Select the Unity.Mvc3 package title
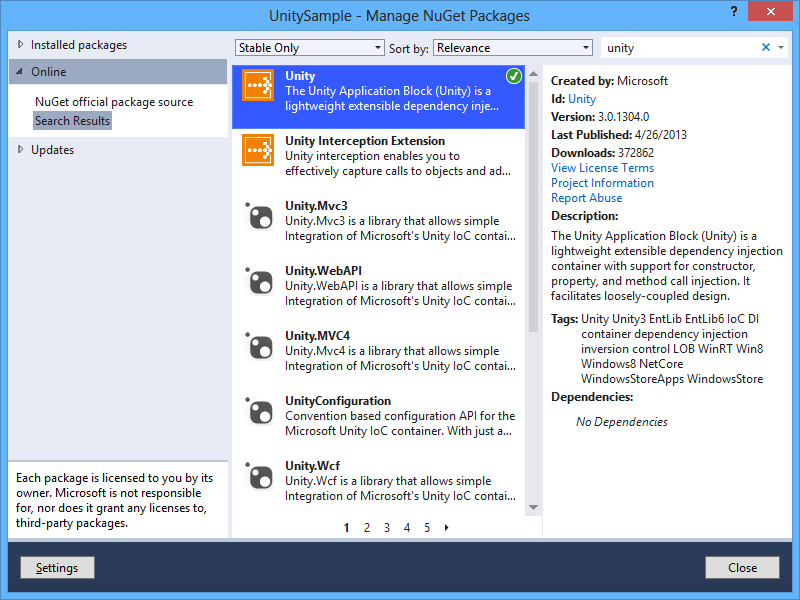Image resolution: width=800 pixels, height=600 pixels. click(316, 206)
